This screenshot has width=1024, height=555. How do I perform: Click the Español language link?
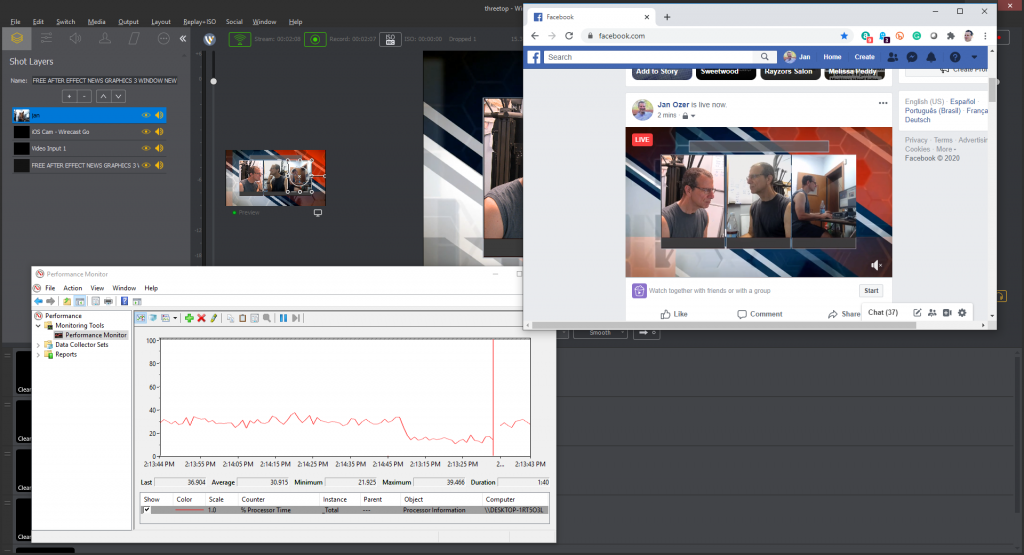tap(962, 102)
